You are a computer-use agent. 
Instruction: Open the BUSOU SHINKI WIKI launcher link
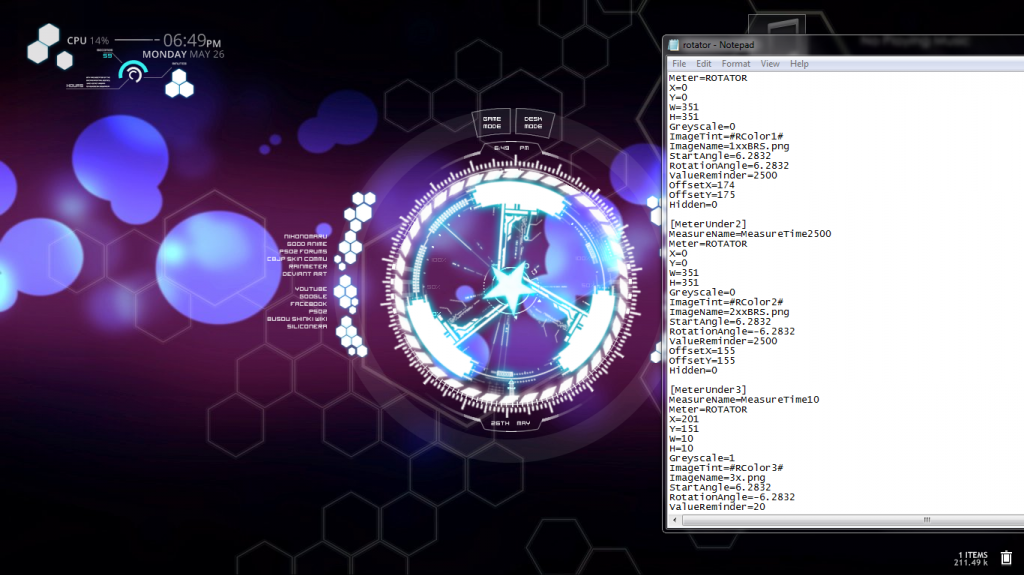pyautogui.click(x=296, y=319)
